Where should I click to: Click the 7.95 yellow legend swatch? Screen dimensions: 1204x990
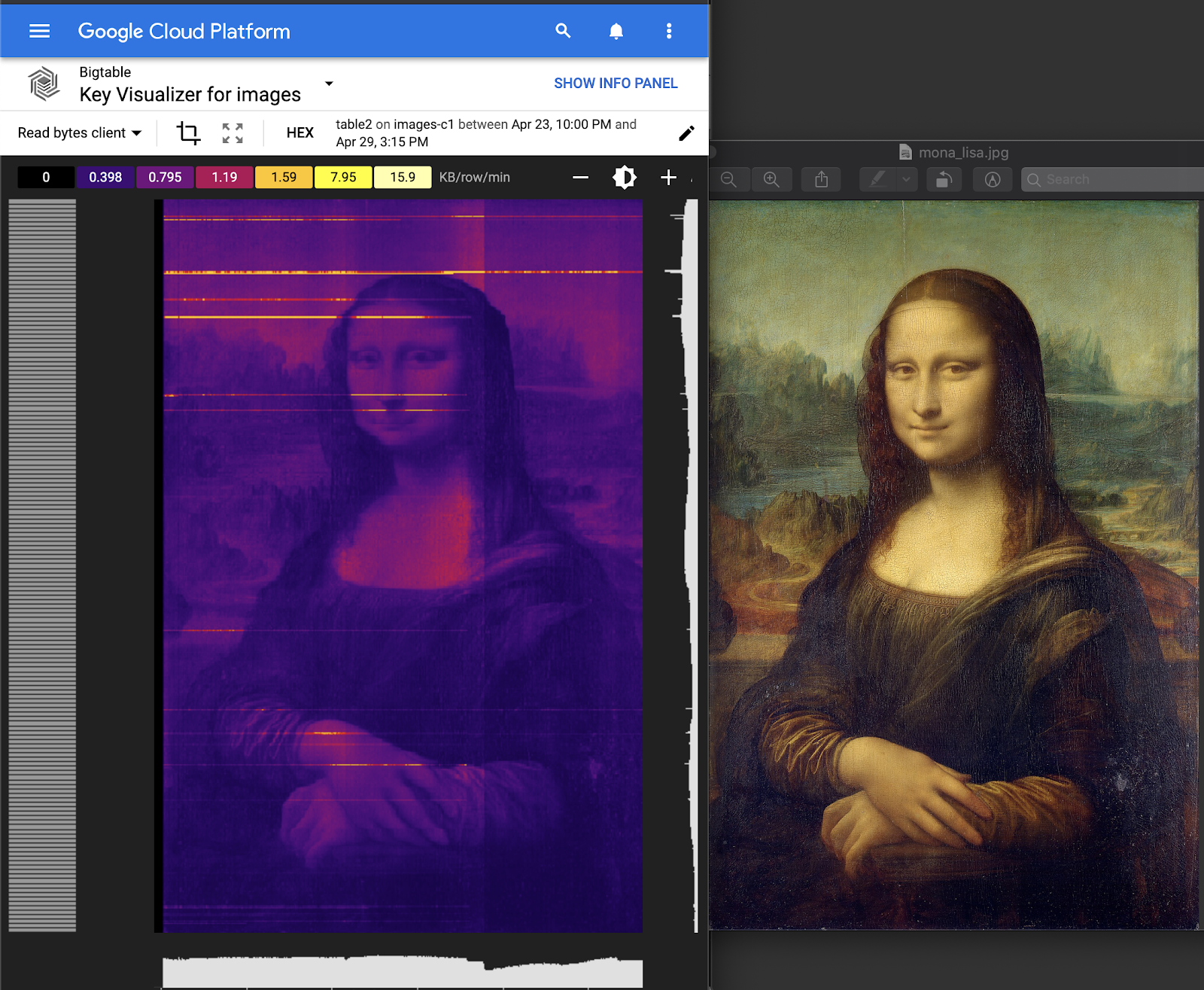click(x=343, y=178)
